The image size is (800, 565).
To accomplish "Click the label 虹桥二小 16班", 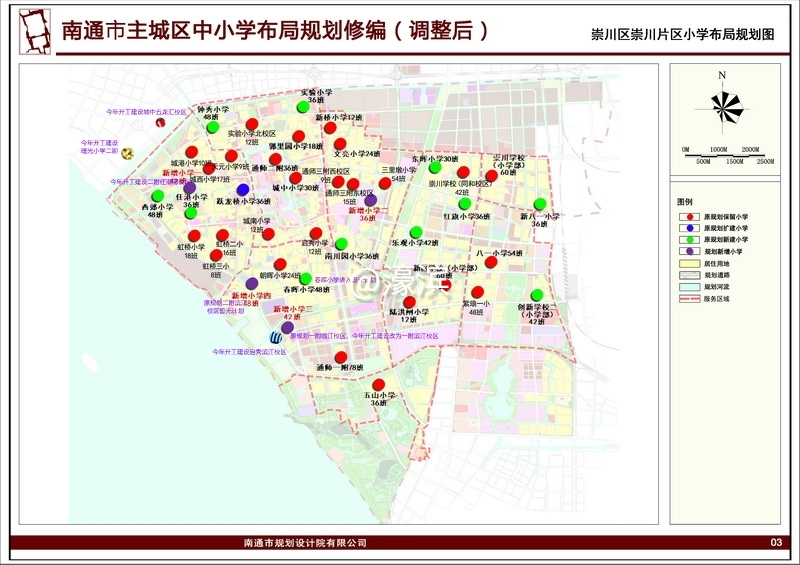I will coord(229,248).
